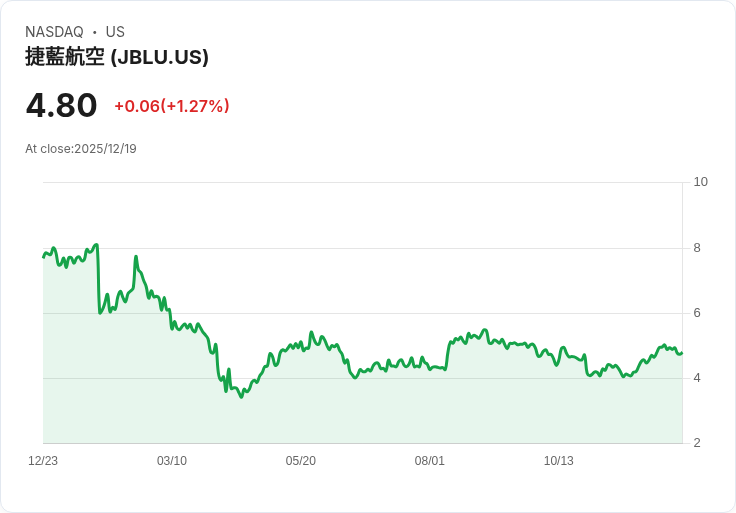The image size is (736, 513).
Task: Click the 4 price axis label
Action: click(697, 378)
